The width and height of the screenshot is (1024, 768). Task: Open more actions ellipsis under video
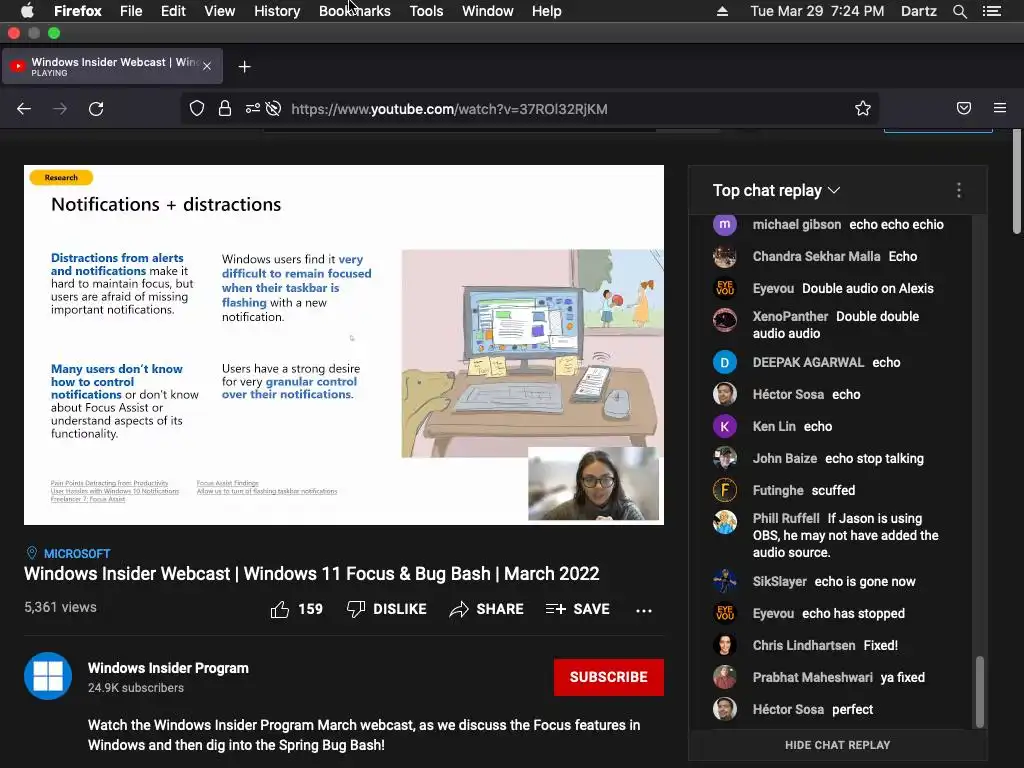click(x=644, y=611)
